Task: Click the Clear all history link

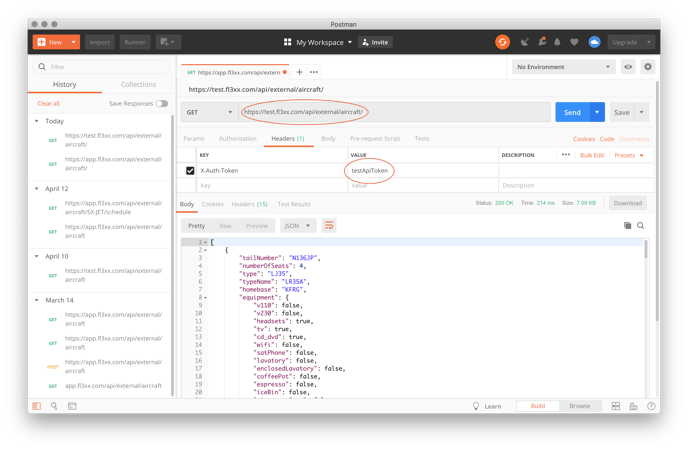Action: 48,103
